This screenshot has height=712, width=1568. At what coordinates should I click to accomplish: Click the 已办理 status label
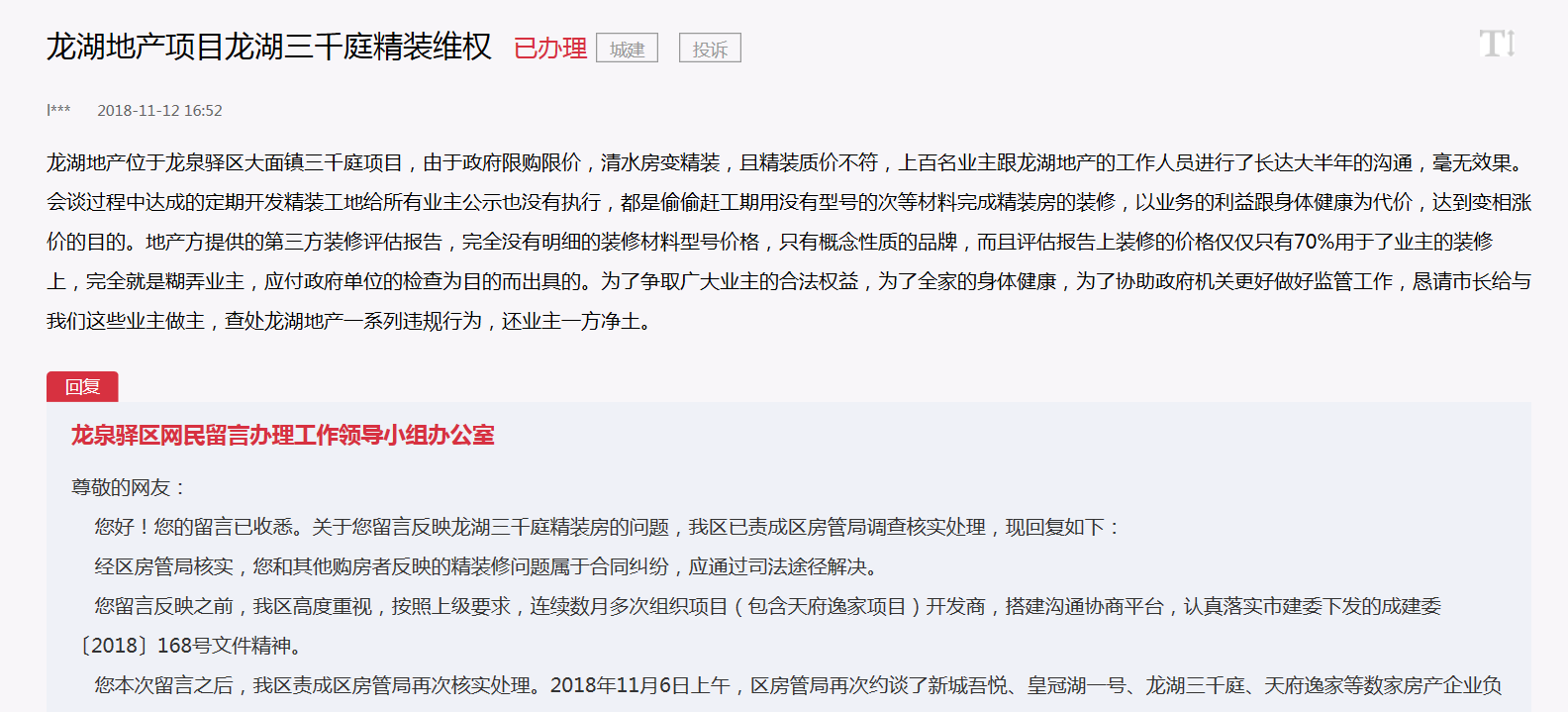[x=550, y=48]
